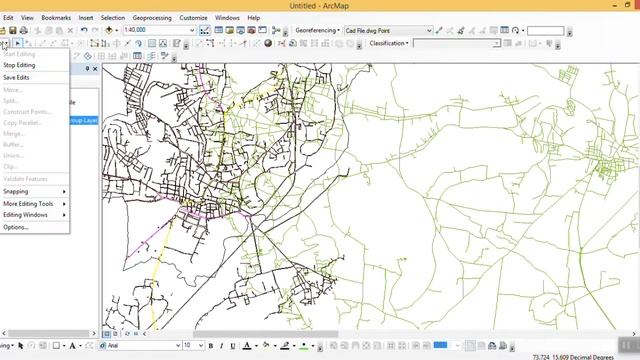Viewport: 640px width, 360px height.
Task: Click the dark globe sphere icon
Action: tap(268, 43)
